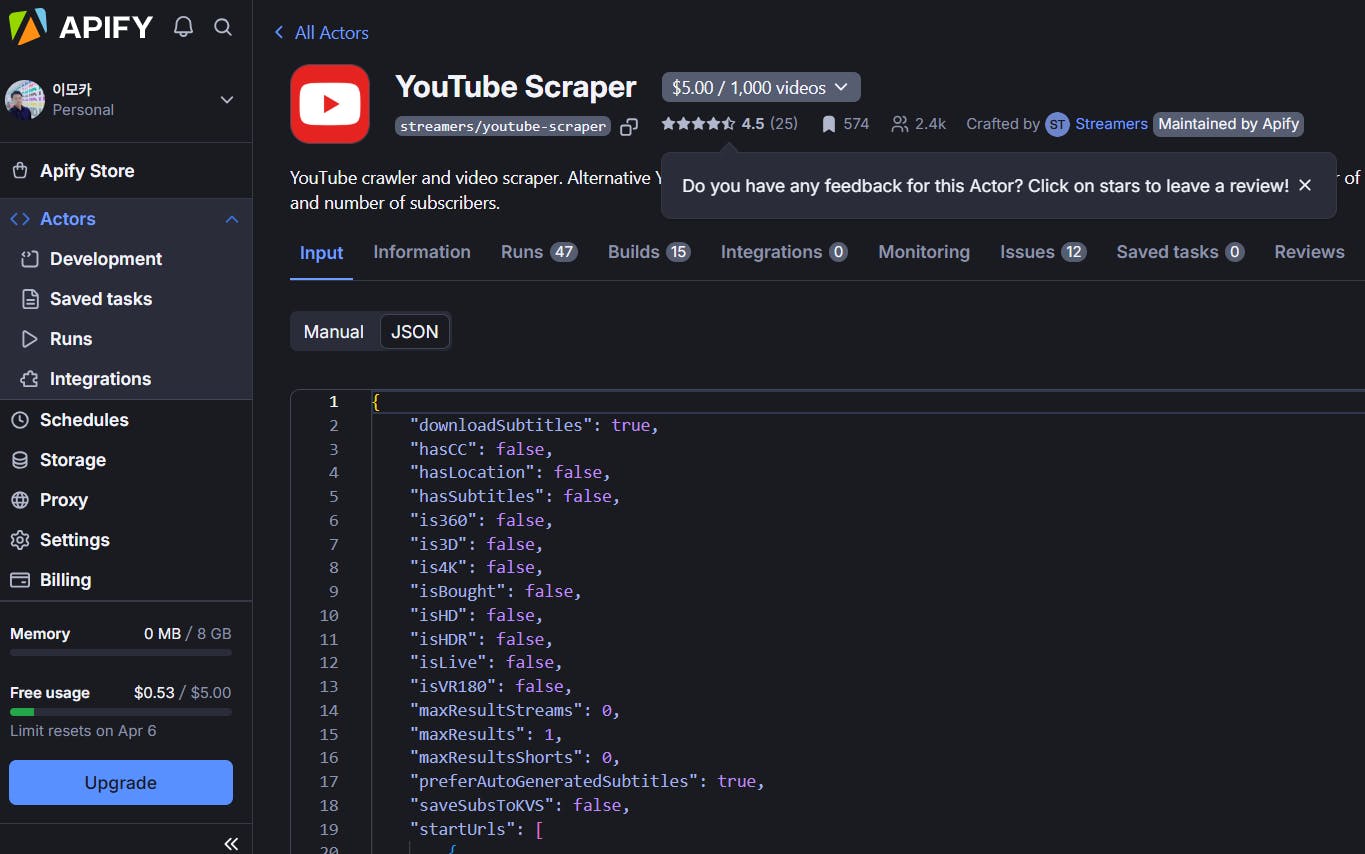The height and width of the screenshot is (854, 1365).
Task: Click the YouTube Scraper actor logo
Action: coord(330,104)
